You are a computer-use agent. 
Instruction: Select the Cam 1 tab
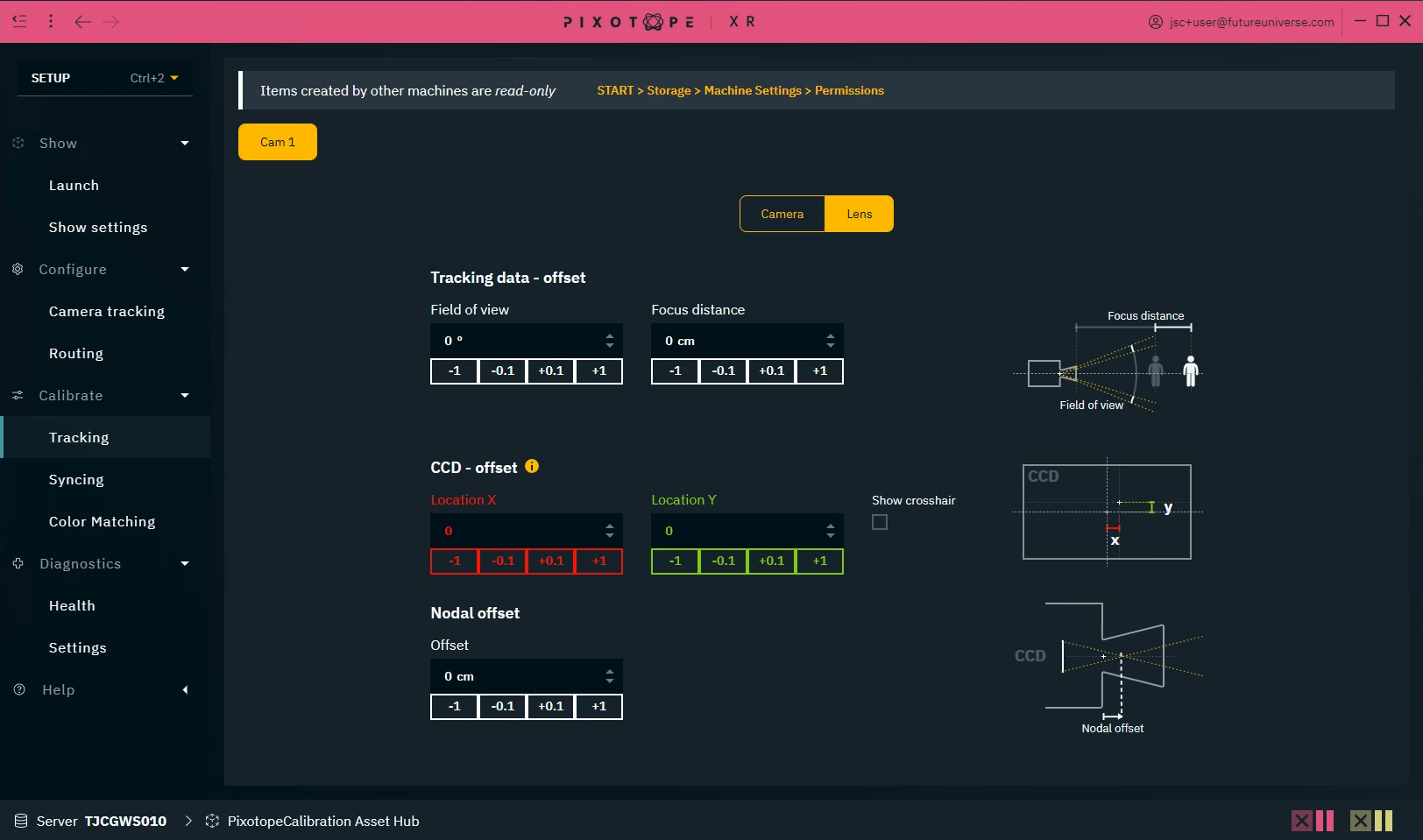(x=277, y=141)
